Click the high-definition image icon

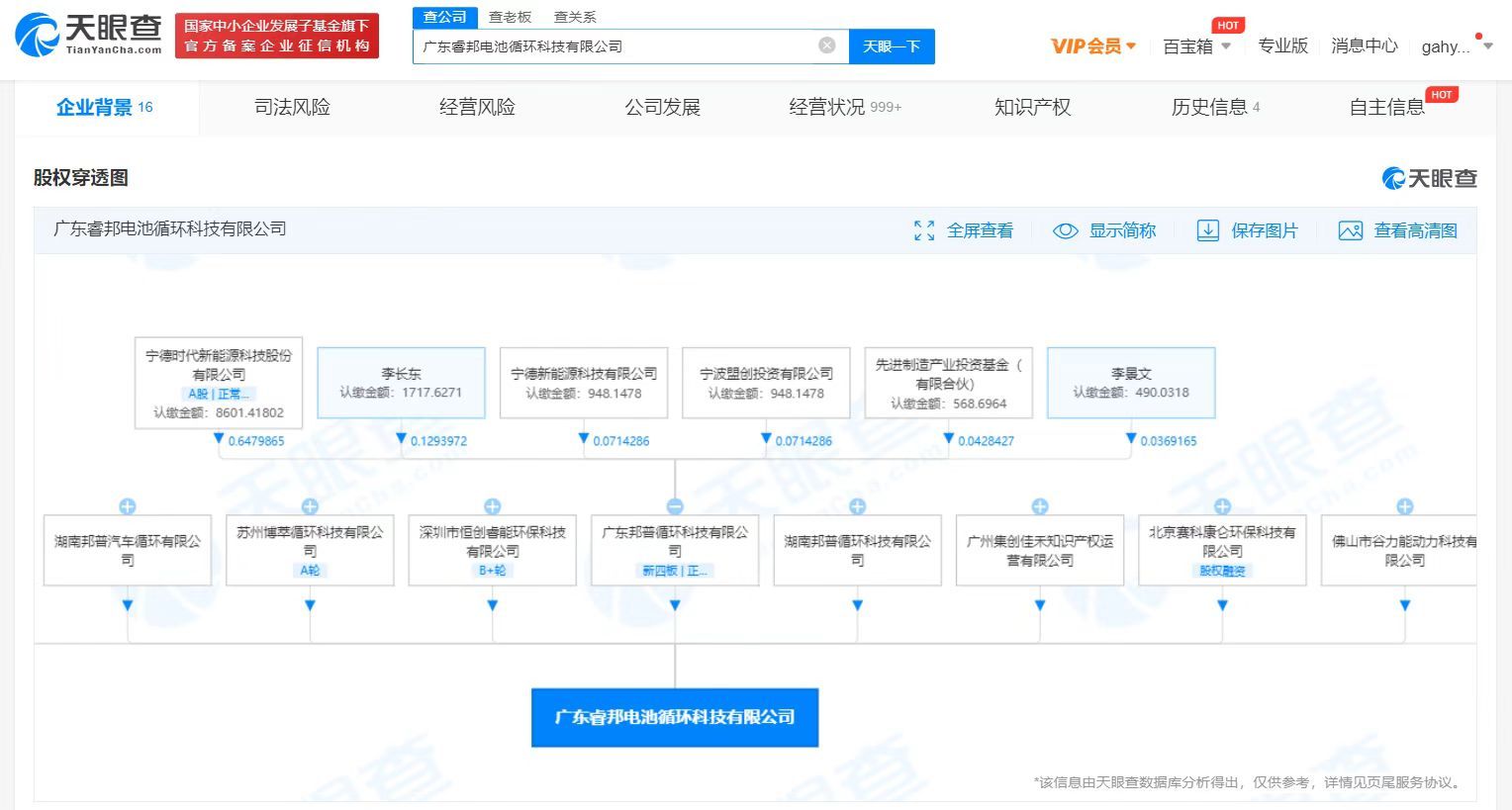pos(1350,230)
